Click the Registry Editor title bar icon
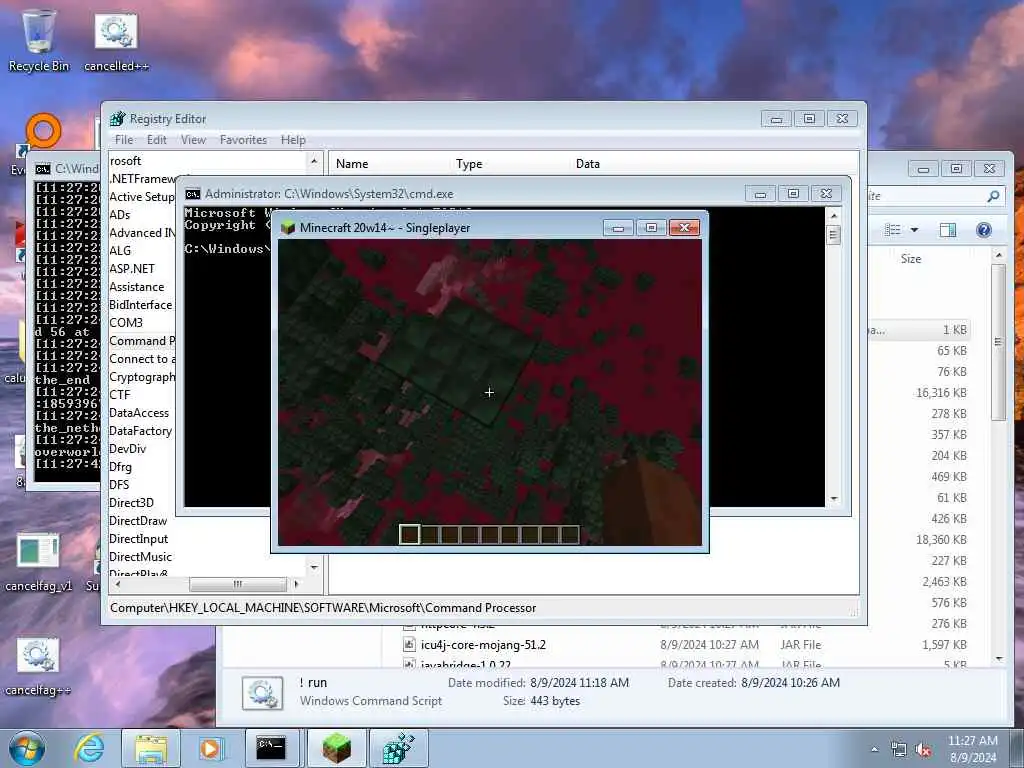The width and height of the screenshot is (1024, 768). click(x=118, y=118)
